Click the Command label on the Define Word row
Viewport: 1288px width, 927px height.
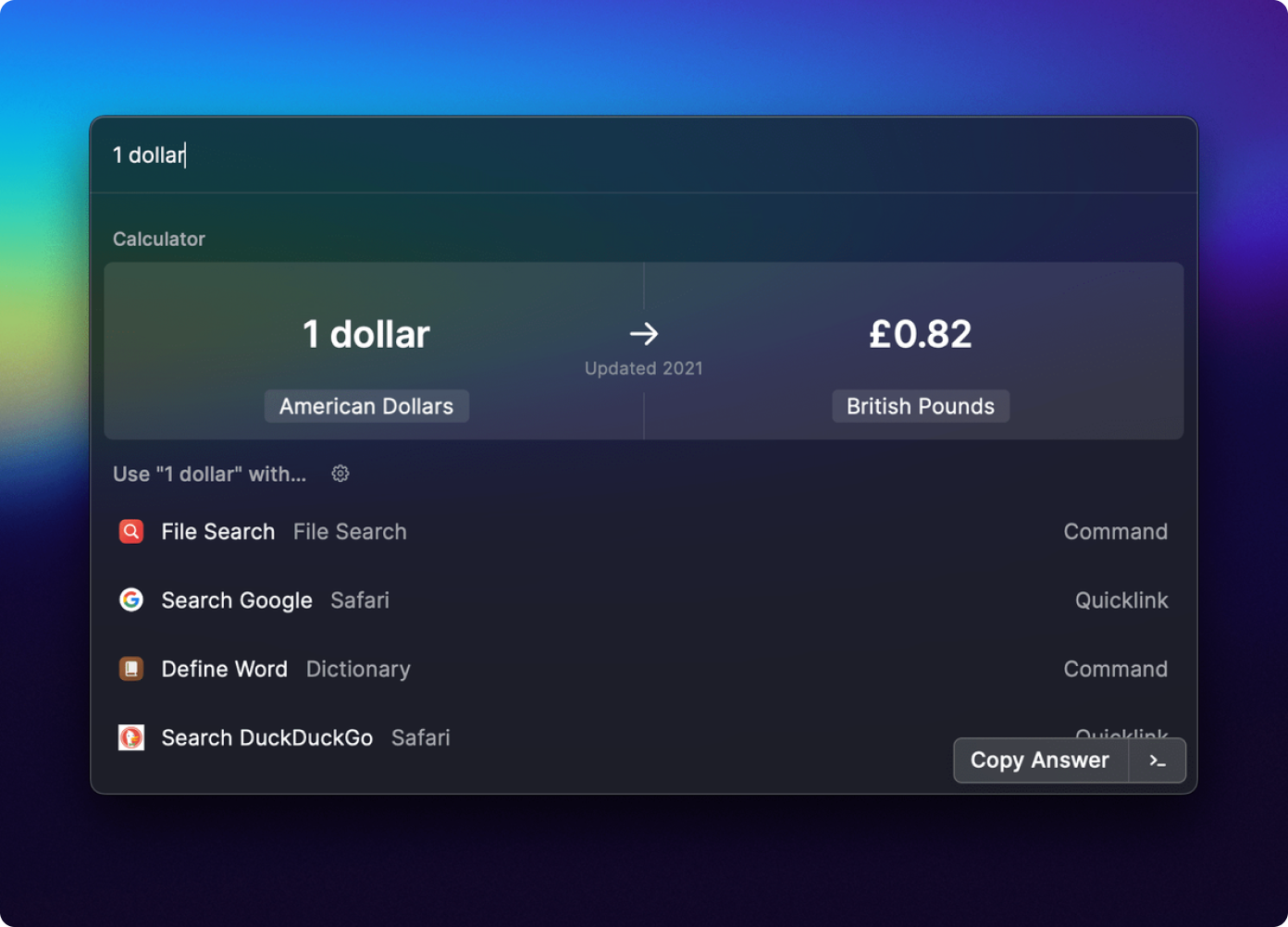(x=1115, y=669)
